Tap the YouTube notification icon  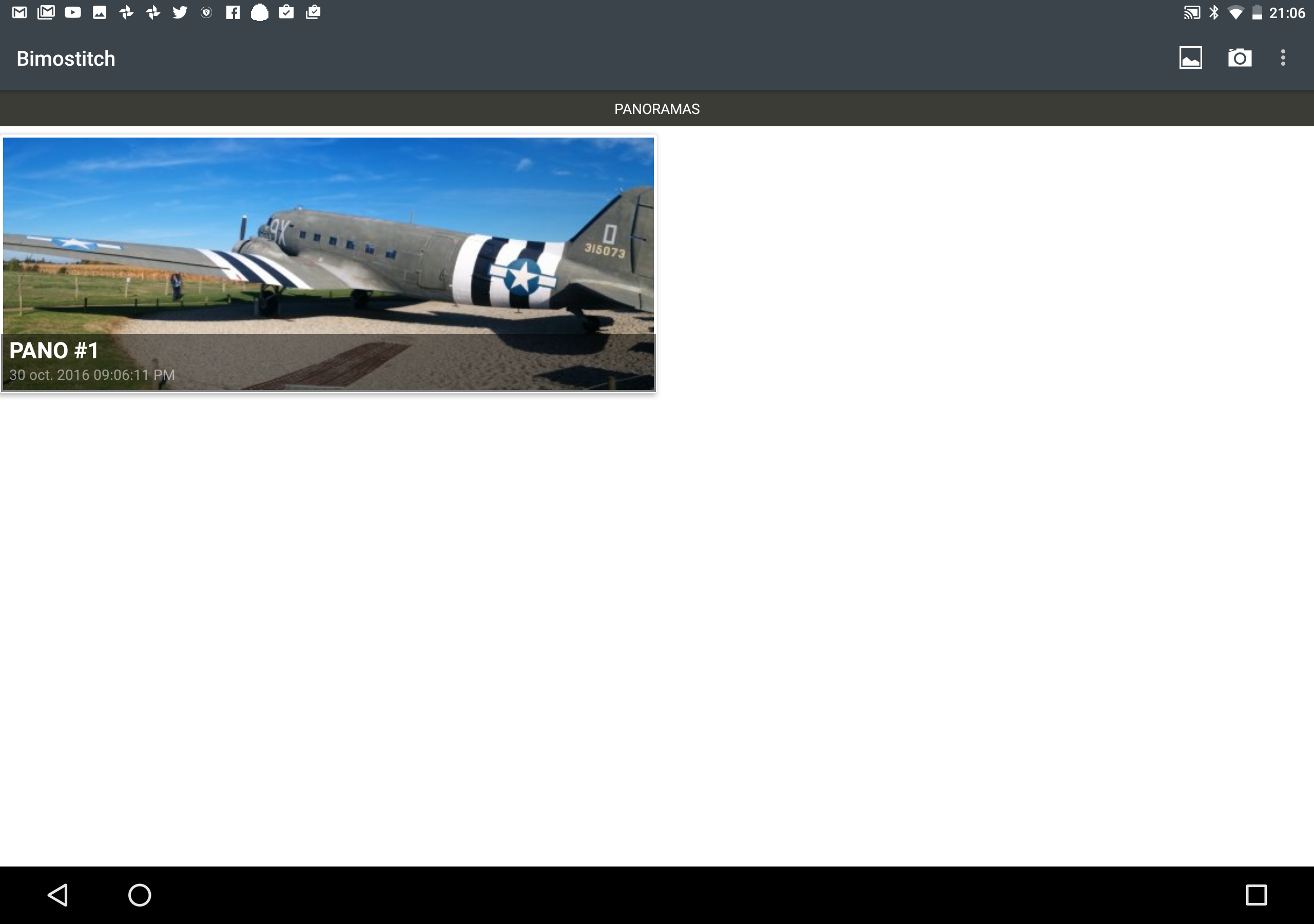(73, 12)
